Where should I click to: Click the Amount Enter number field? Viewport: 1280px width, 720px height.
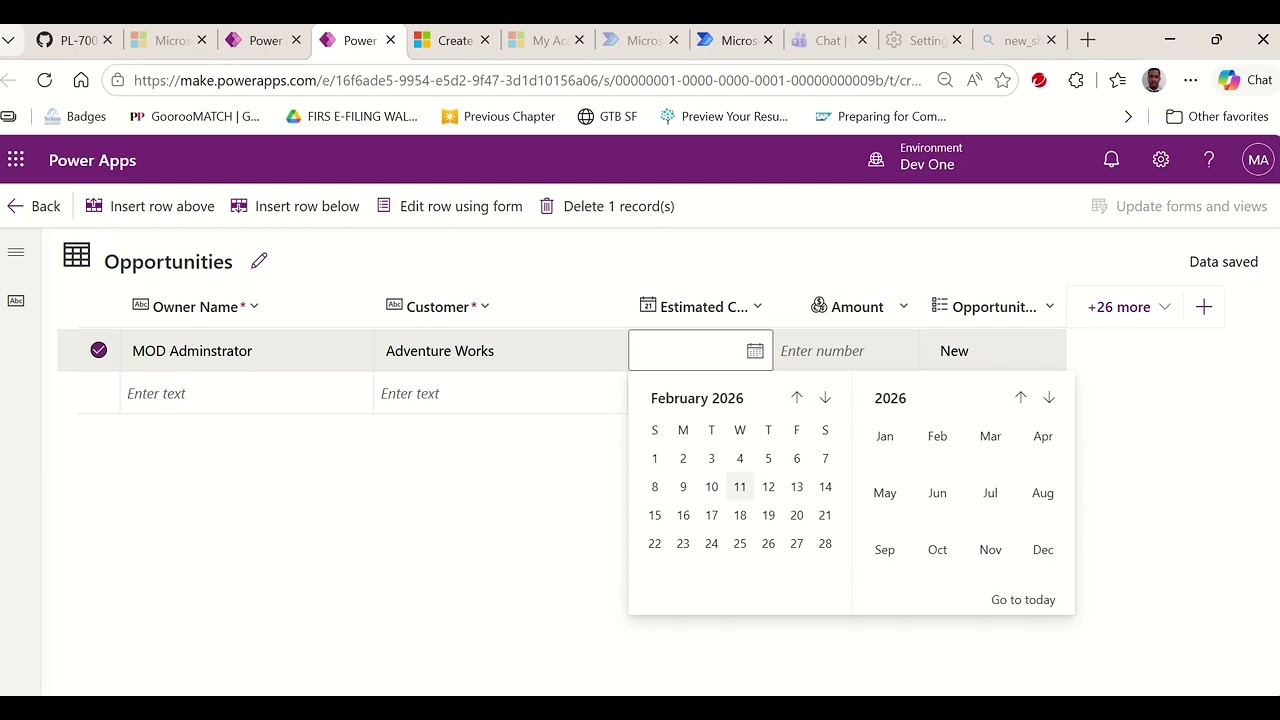(x=846, y=351)
